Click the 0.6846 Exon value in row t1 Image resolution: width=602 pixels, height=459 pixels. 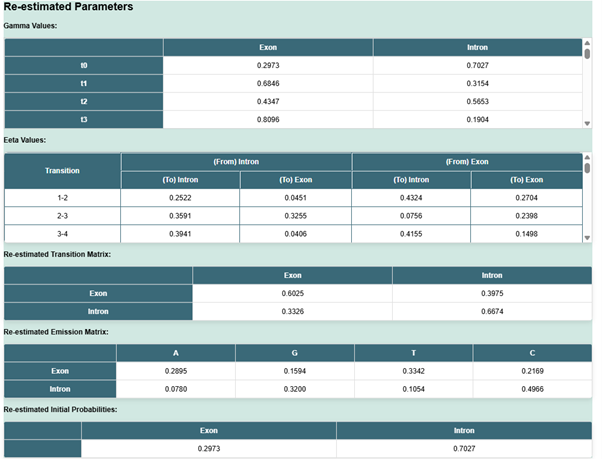[268, 83]
